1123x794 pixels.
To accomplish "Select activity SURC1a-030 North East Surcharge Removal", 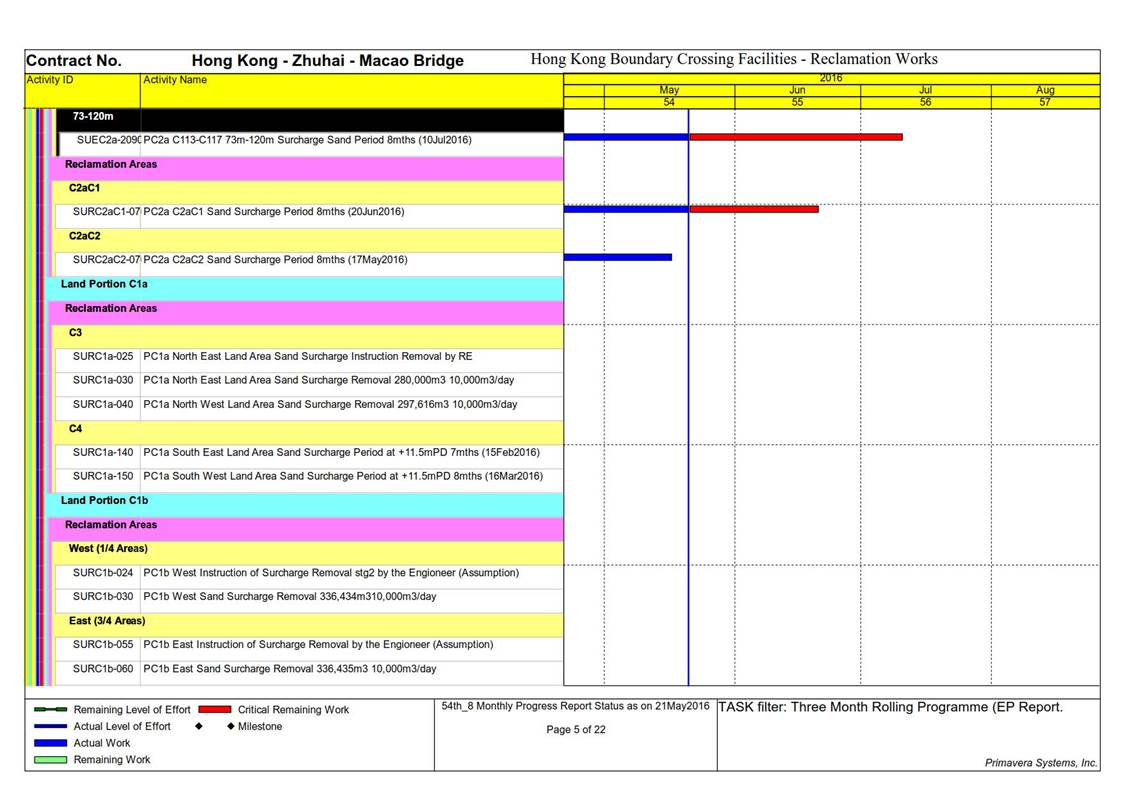I will tap(310, 384).
